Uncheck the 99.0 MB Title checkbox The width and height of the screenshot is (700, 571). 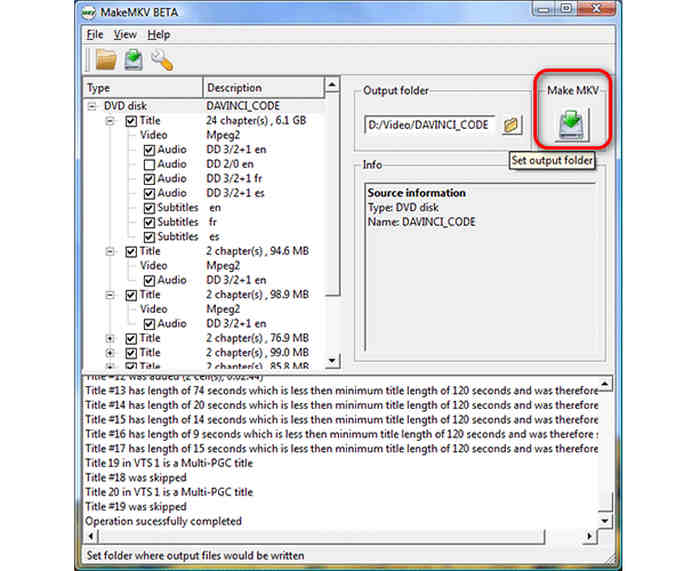point(131,353)
